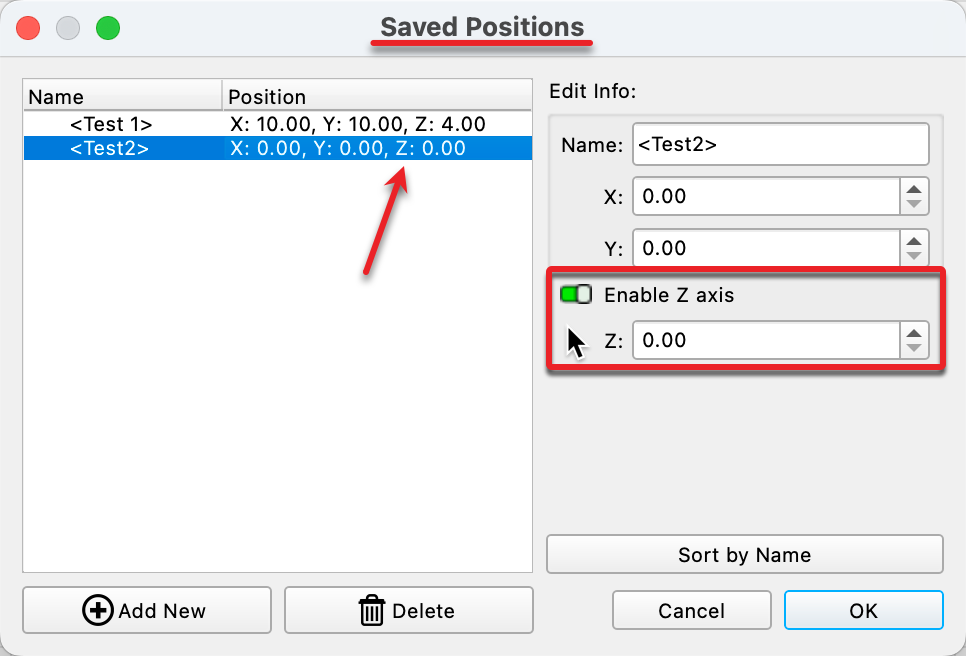Click the plus icon on Add New
This screenshot has height=656, width=966.
point(97,610)
